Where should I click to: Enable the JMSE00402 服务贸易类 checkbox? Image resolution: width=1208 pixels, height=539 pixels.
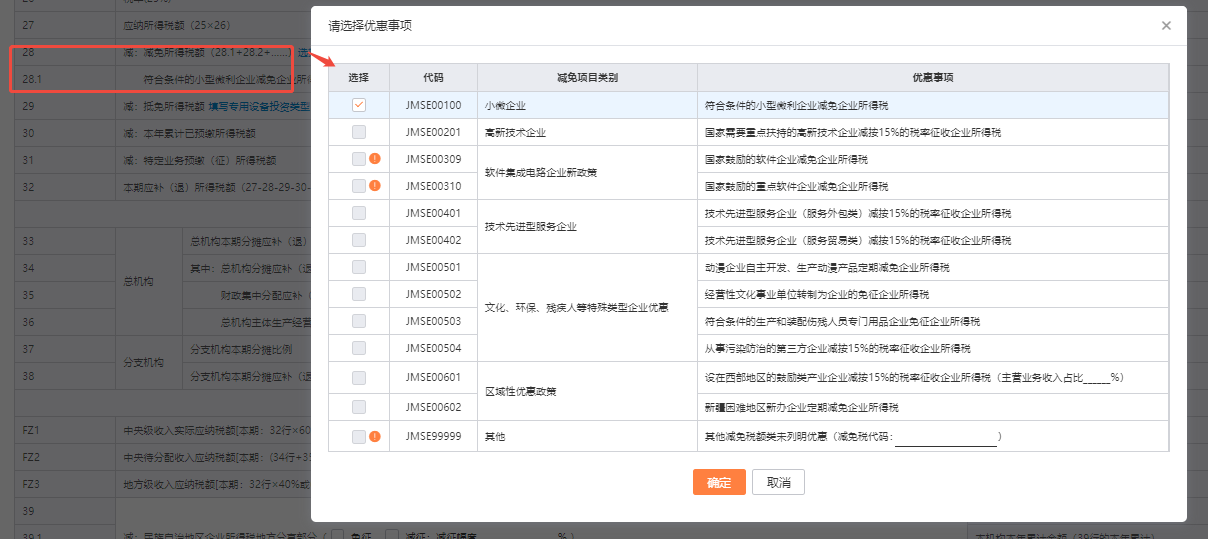click(x=359, y=240)
